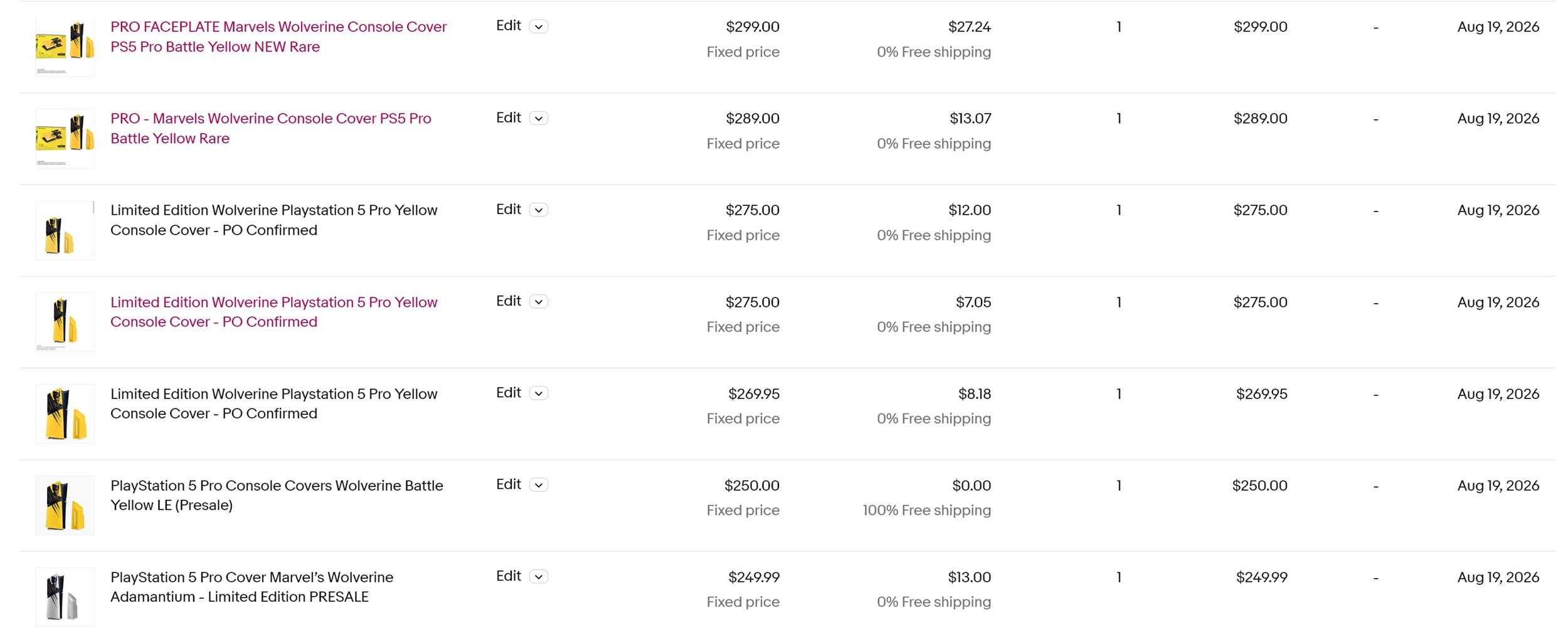
Task: Open red-titled Limited Edition Wolverine listing link
Action: click(274, 312)
